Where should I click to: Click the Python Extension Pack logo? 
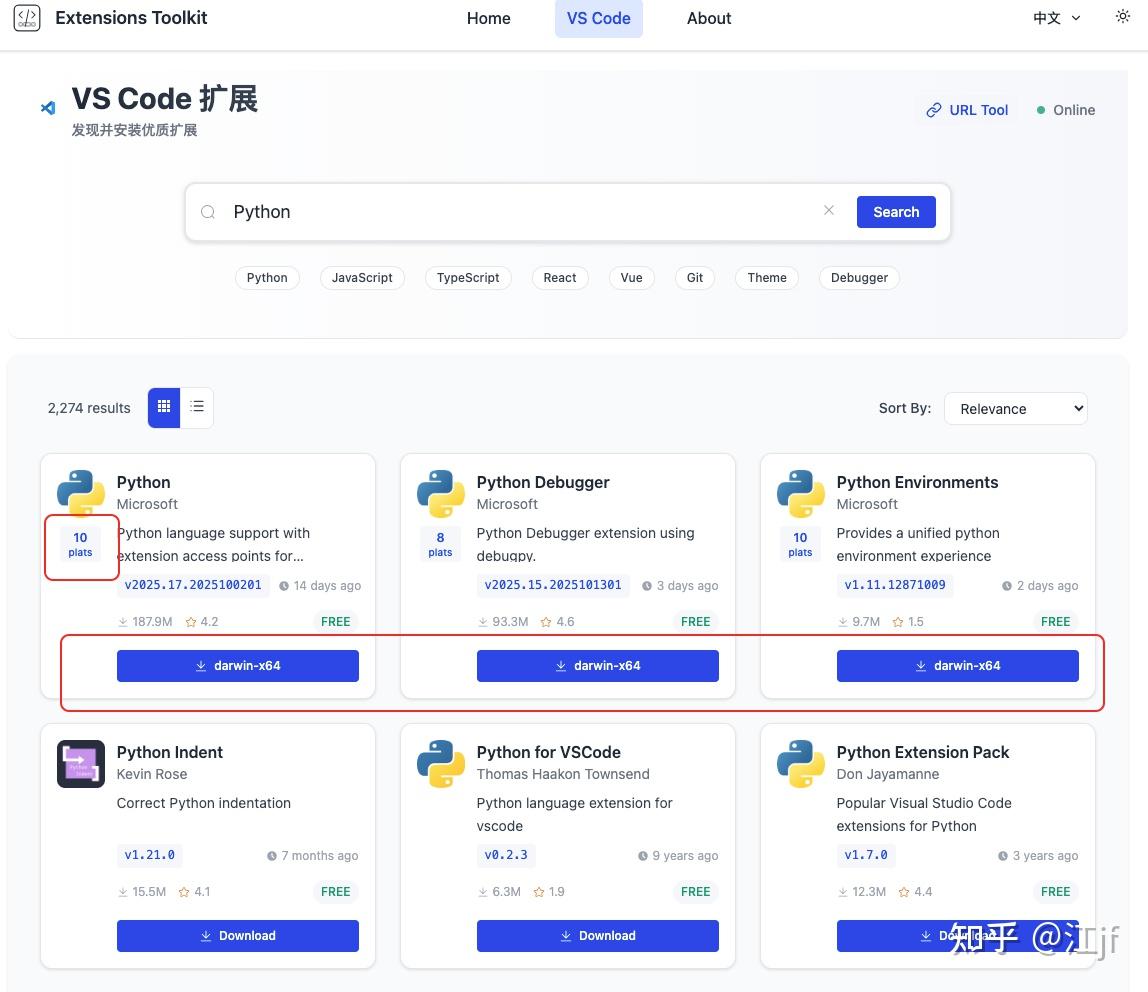tap(801, 764)
